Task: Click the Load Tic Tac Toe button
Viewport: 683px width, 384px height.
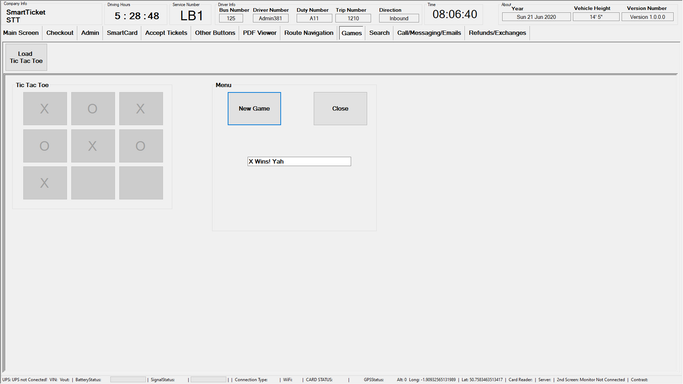Action: click(x=26, y=57)
